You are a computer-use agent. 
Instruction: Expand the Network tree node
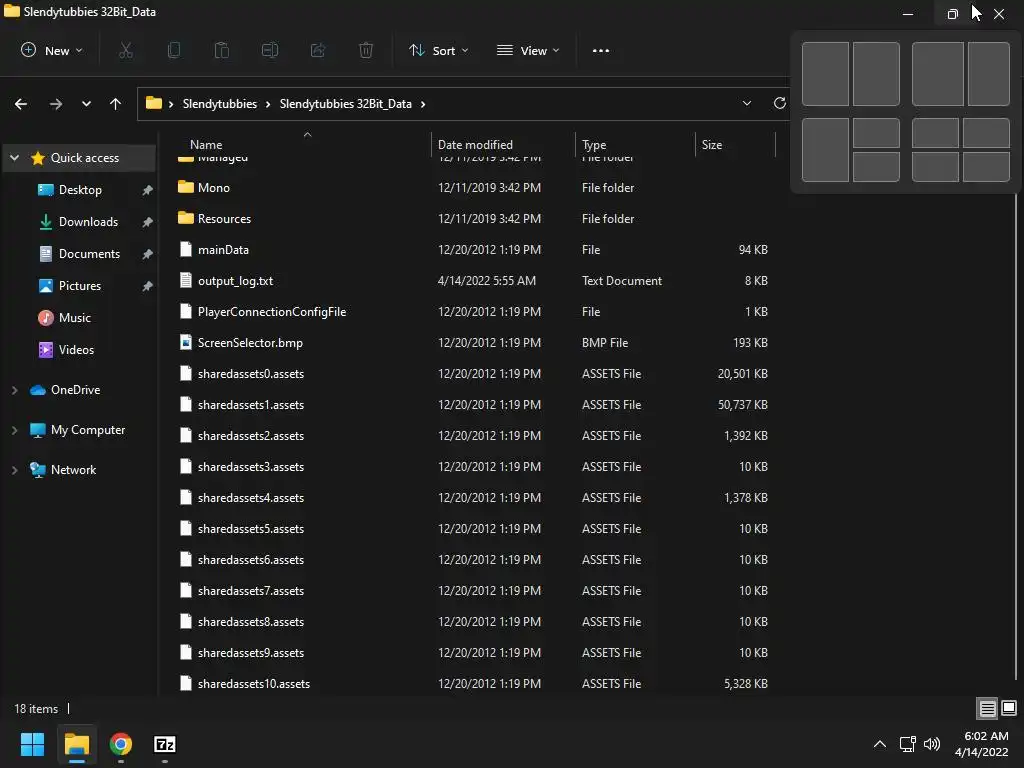pyautogui.click(x=14, y=470)
